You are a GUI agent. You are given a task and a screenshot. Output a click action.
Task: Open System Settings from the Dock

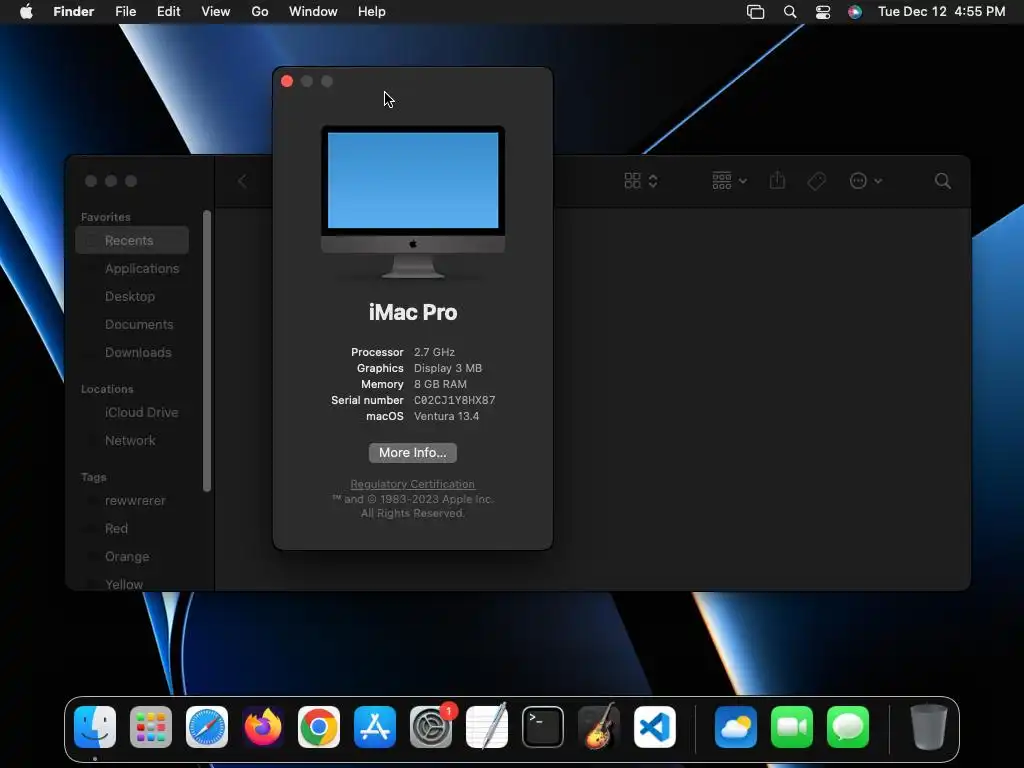pos(431,727)
